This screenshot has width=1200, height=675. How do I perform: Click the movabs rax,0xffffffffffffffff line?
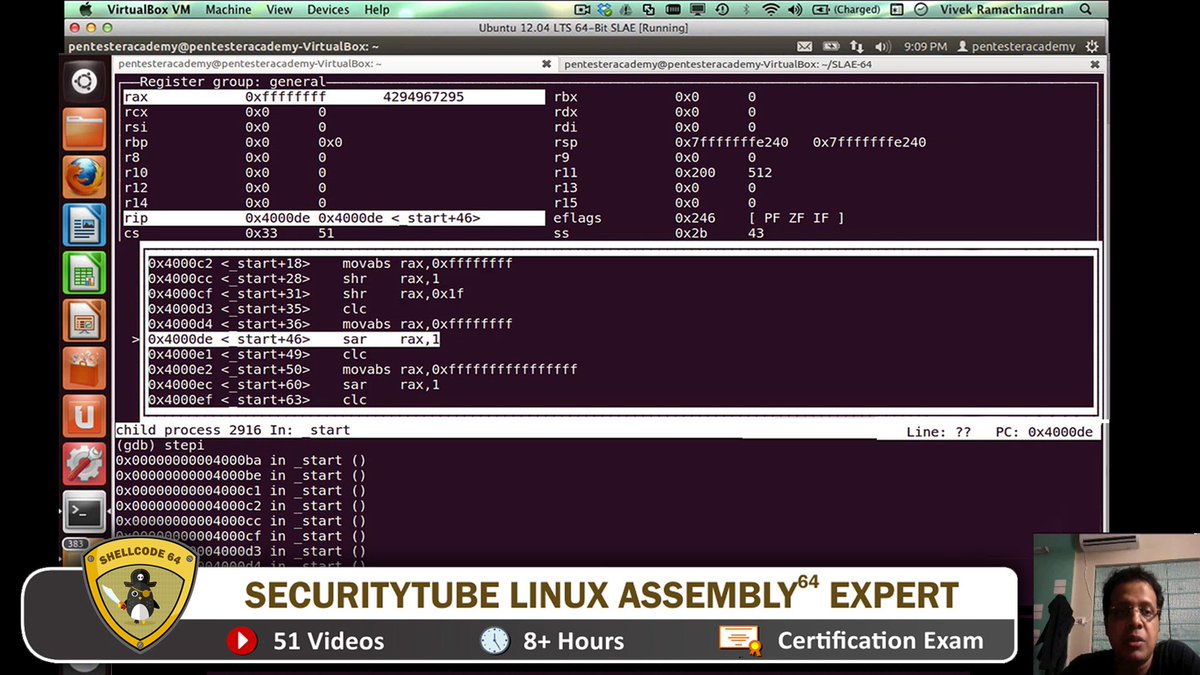362,370
